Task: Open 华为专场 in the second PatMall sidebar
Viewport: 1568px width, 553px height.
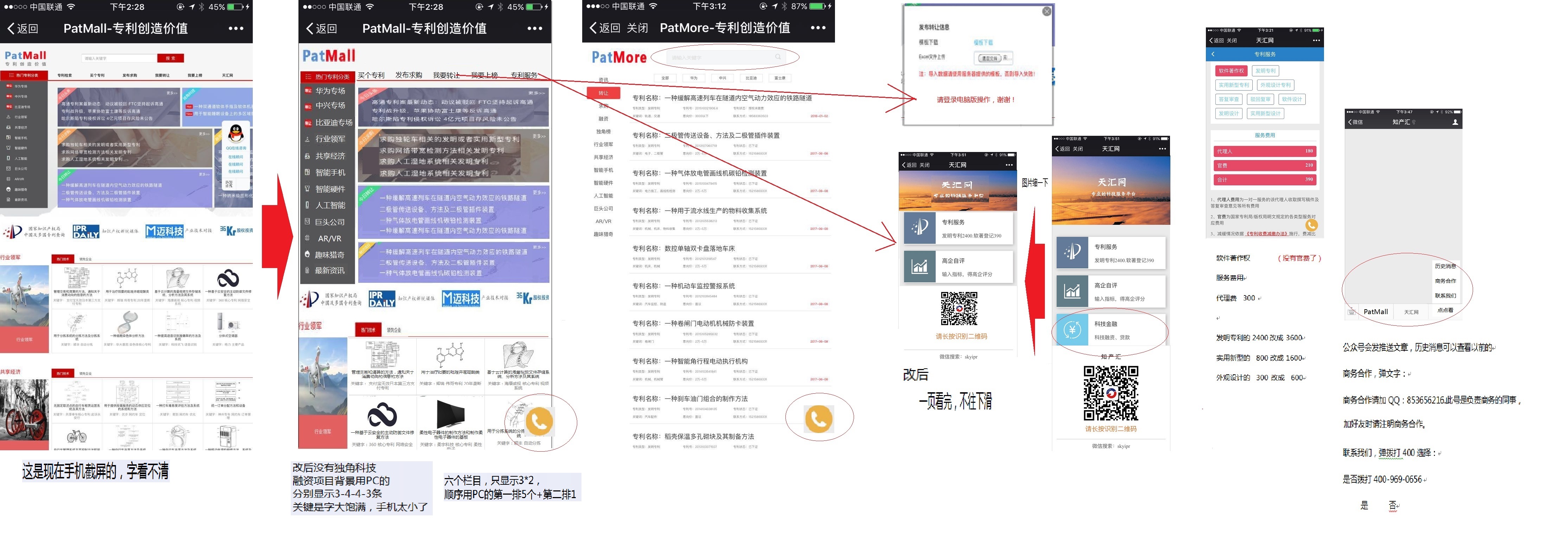Action: point(330,91)
